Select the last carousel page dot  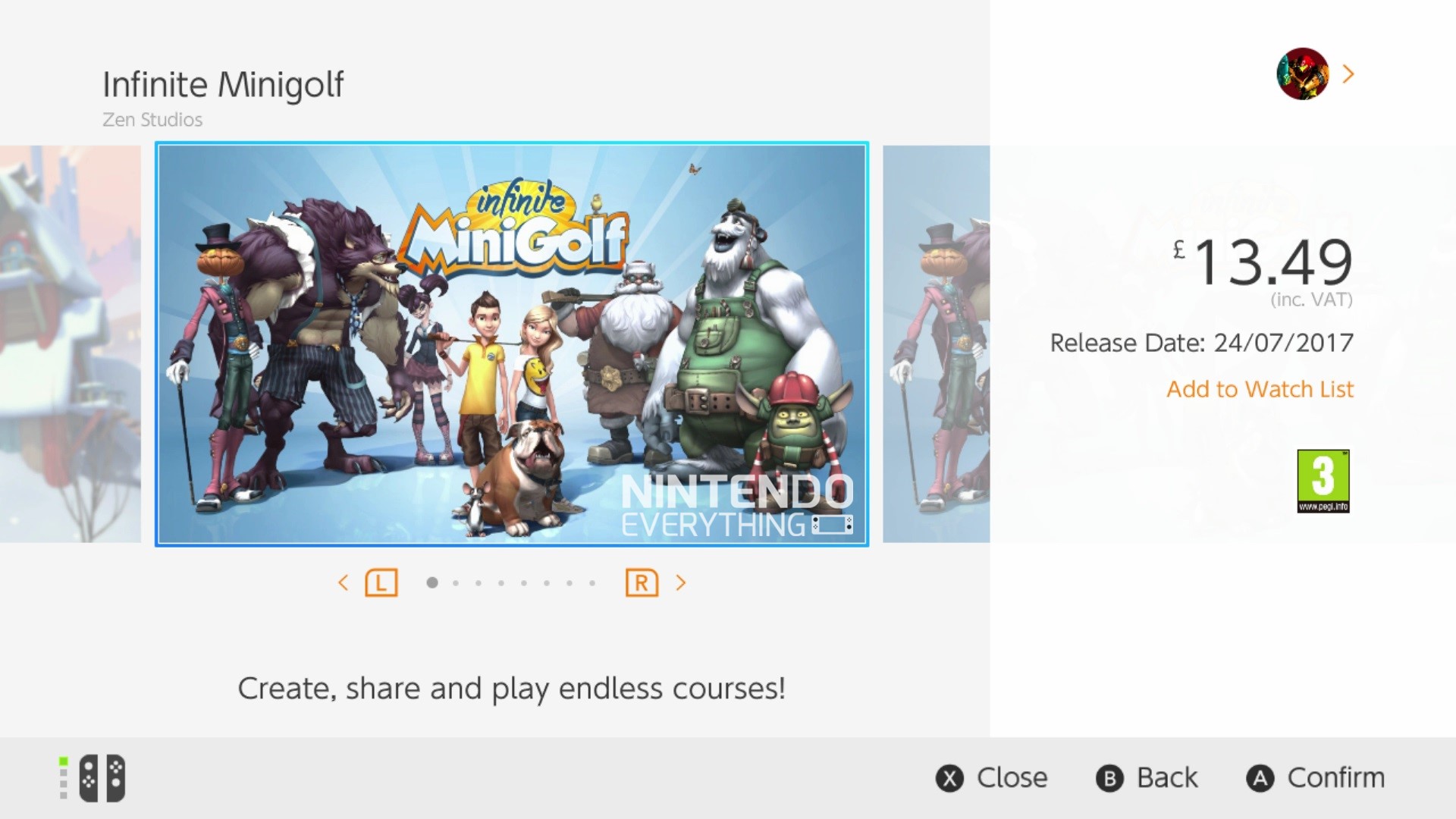(592, 583)
